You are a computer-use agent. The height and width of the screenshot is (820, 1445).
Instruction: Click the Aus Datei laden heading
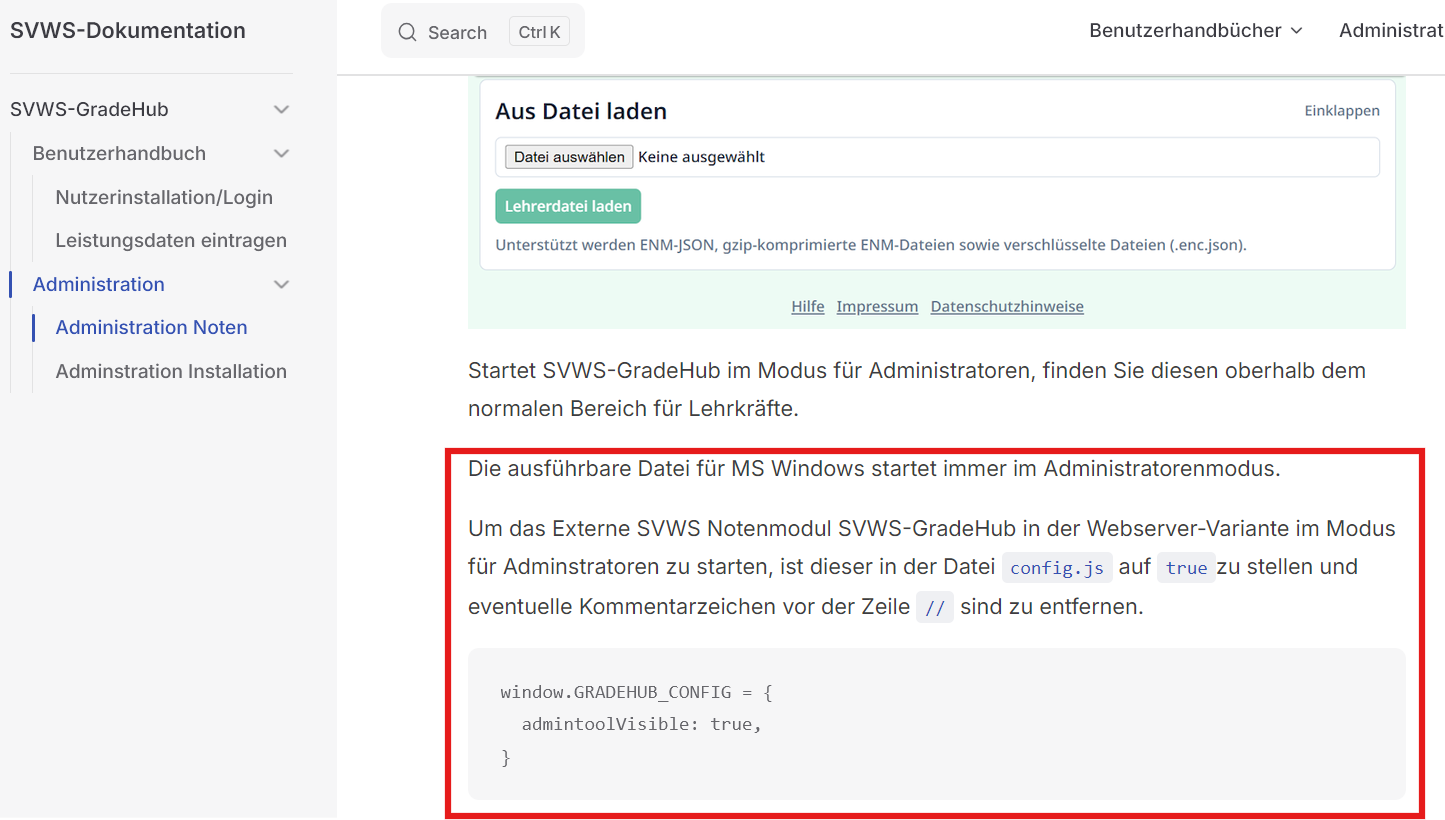coord(581,111)
